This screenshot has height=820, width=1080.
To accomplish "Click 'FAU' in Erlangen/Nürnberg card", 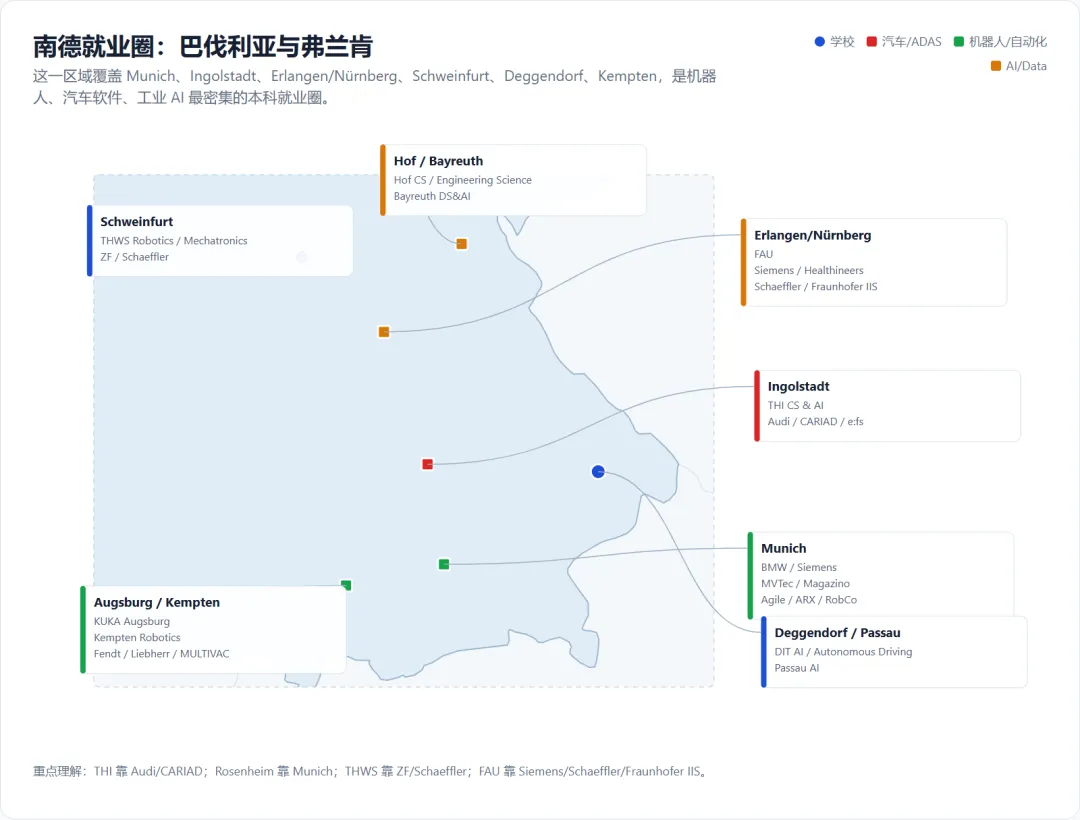I will pos(763,254).
